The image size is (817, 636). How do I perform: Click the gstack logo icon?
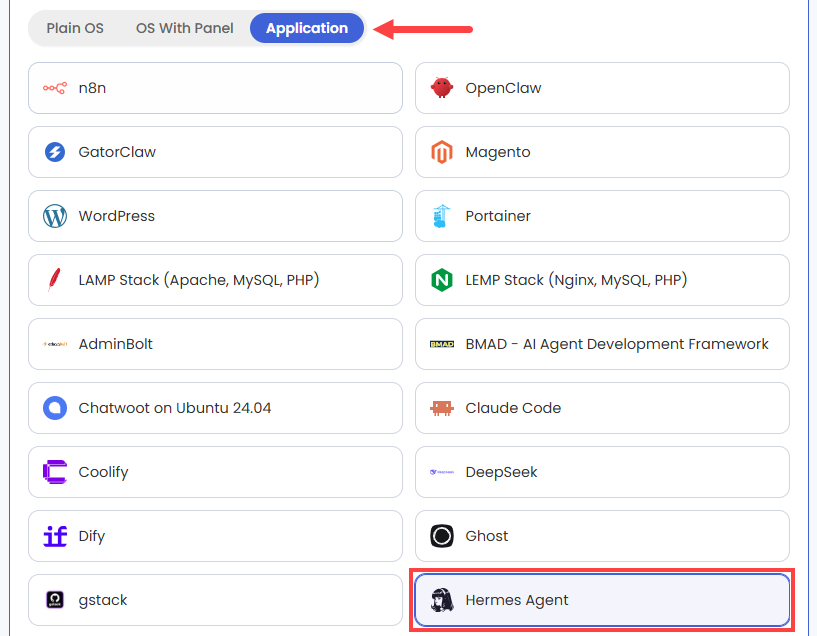(55, 600)
